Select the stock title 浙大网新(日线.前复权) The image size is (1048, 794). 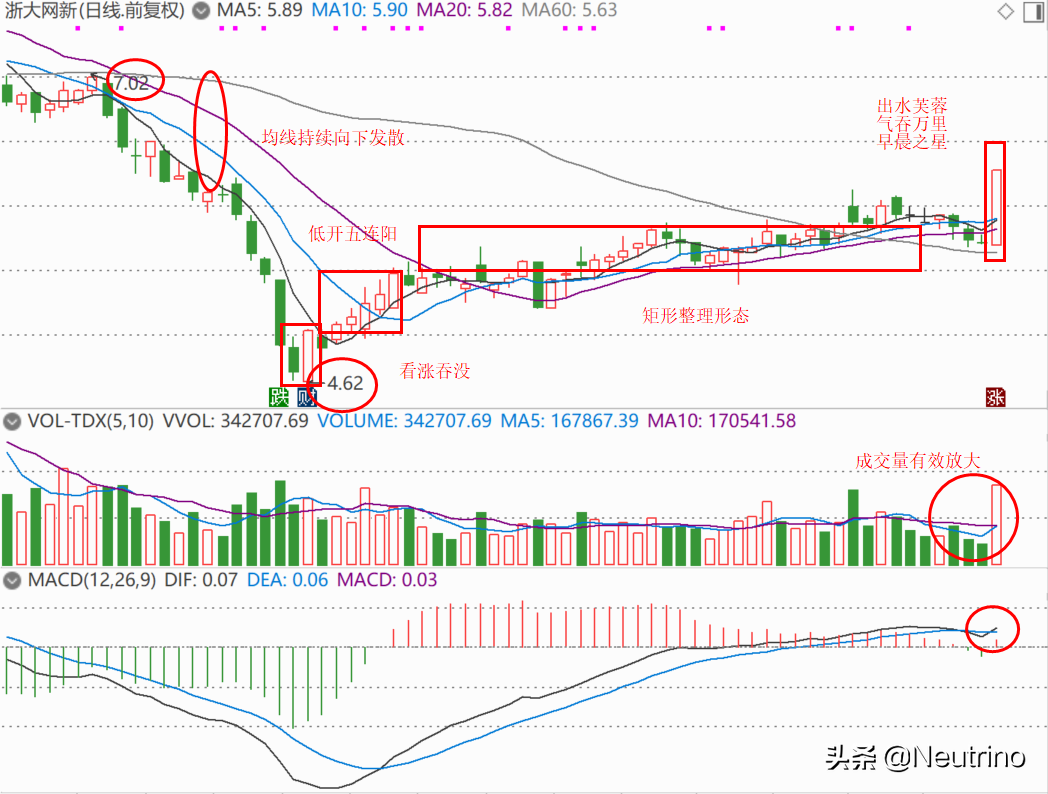(94, 11)
